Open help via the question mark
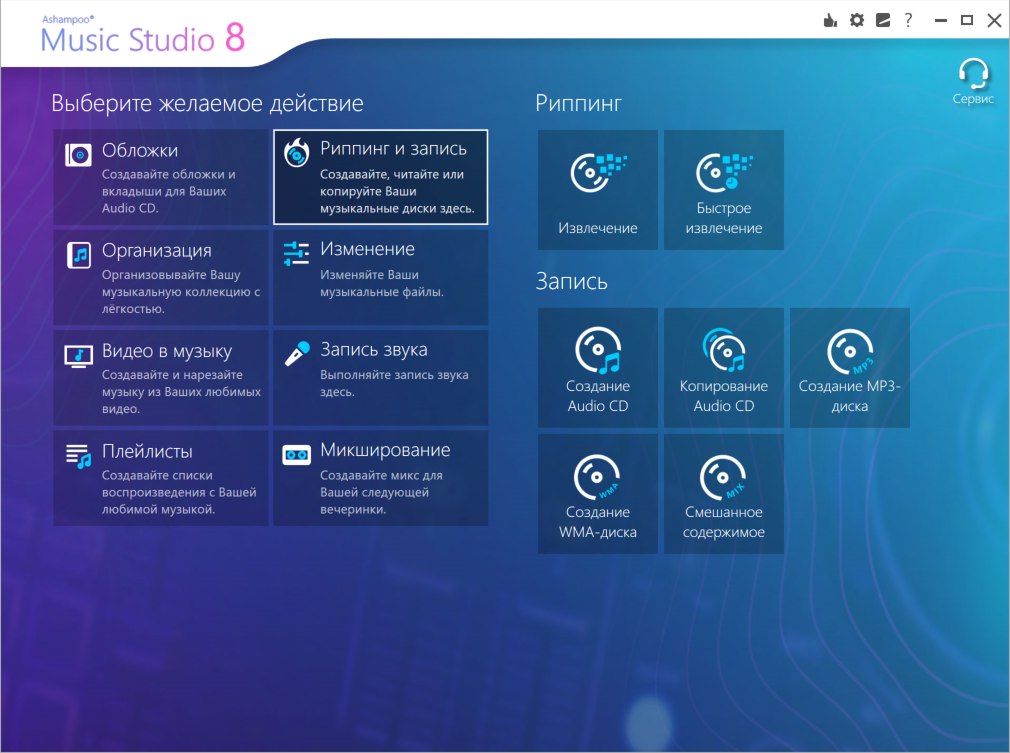Viewport: 1010px width, 753px height. click(908, 21)
